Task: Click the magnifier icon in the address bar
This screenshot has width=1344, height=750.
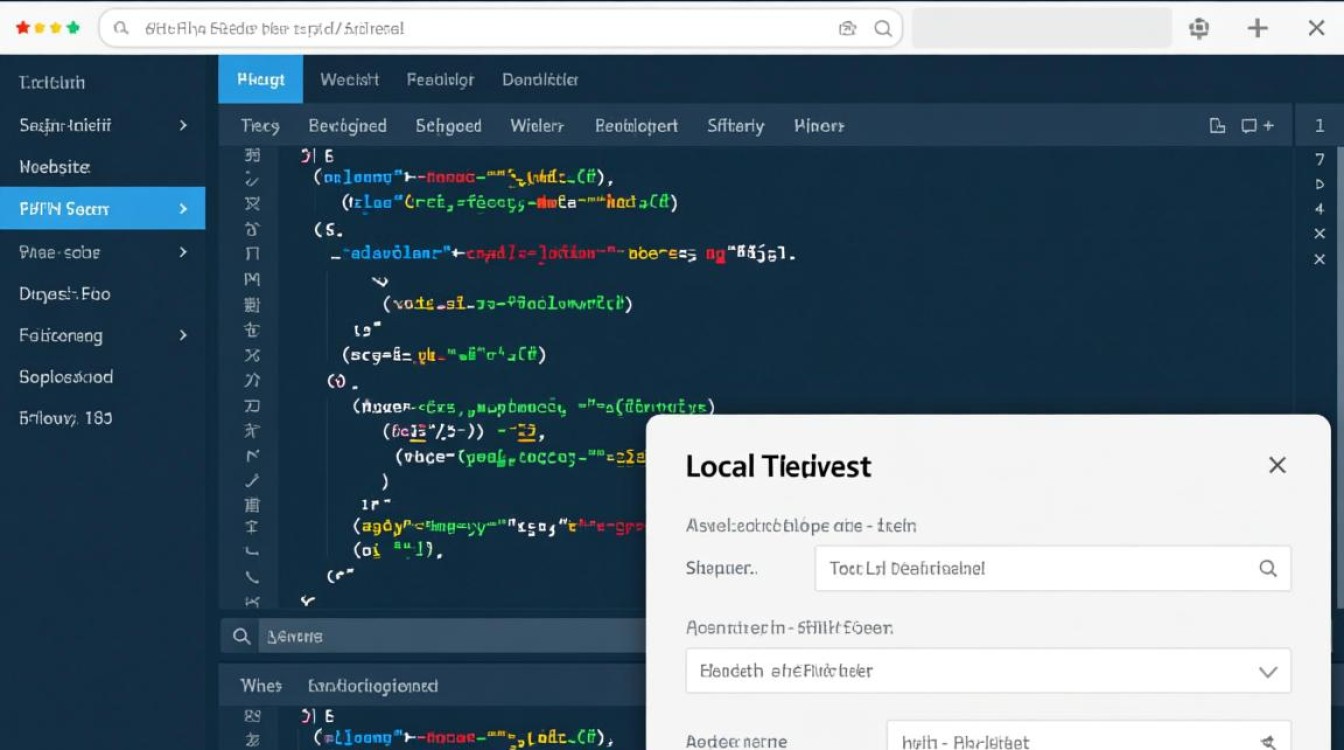Action: coord(883,29)
